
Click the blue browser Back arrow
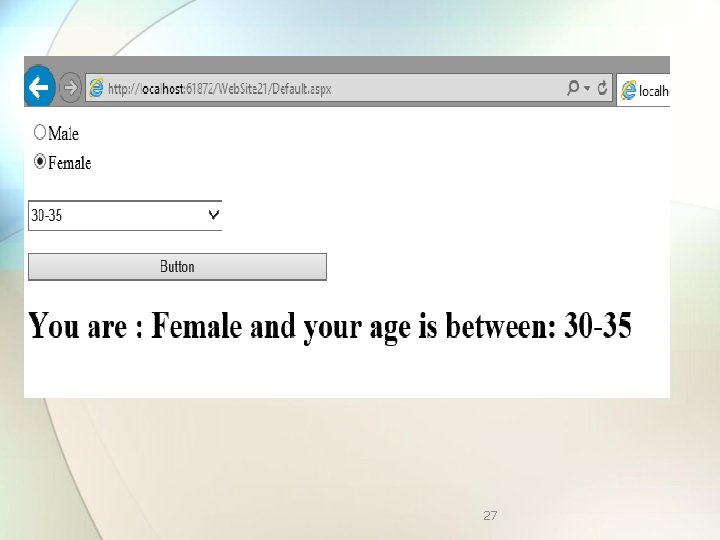click(39, 87)
